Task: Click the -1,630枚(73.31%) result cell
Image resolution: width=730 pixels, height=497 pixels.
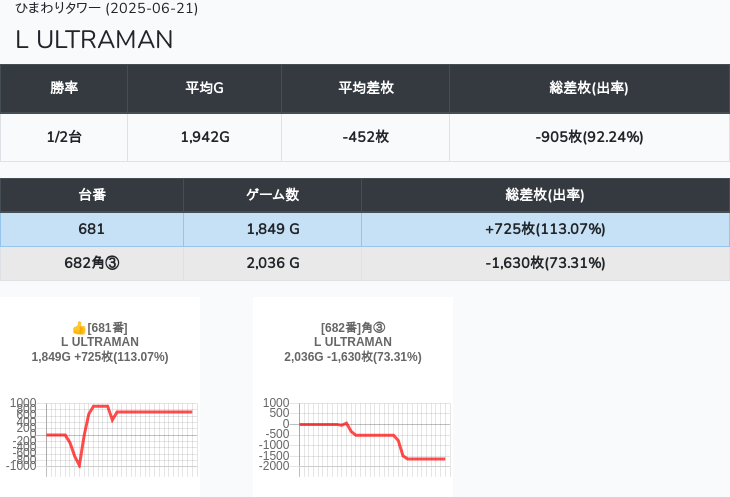Action: pos(545,263)
